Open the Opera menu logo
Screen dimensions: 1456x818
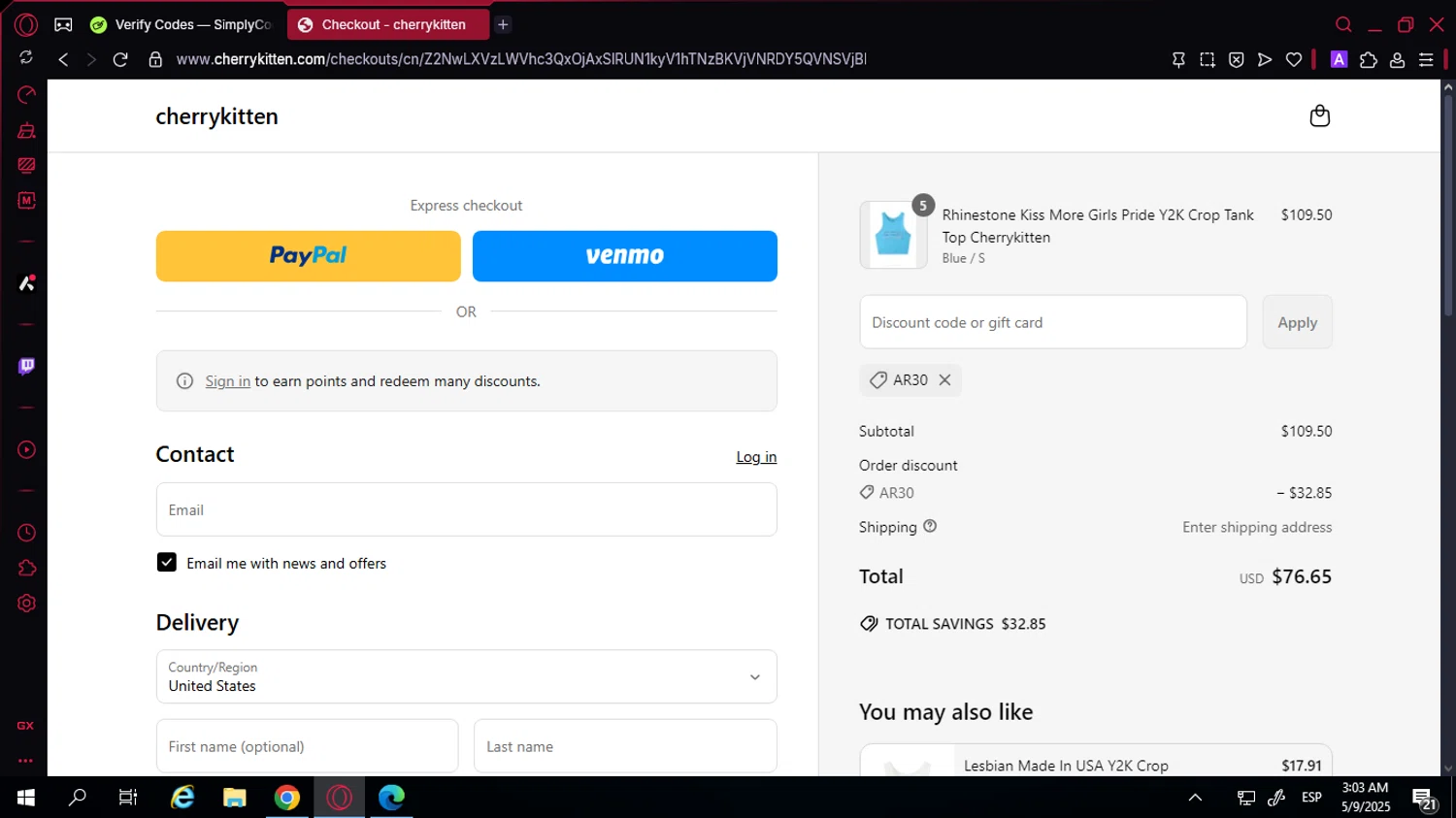[x=26, y=24]
